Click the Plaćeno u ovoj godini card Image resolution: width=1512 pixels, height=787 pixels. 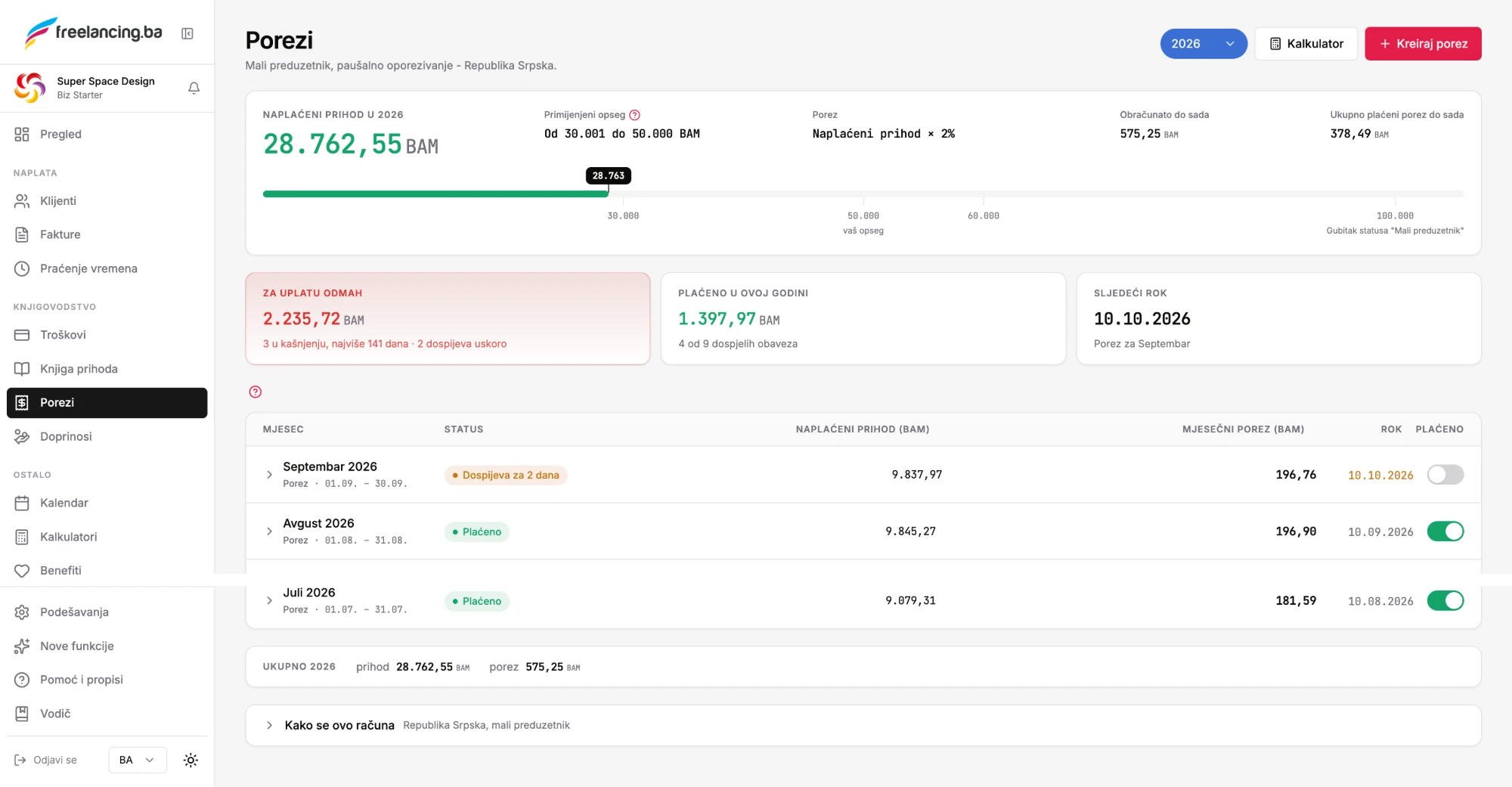pyautogui.click(x=863, y=319)
